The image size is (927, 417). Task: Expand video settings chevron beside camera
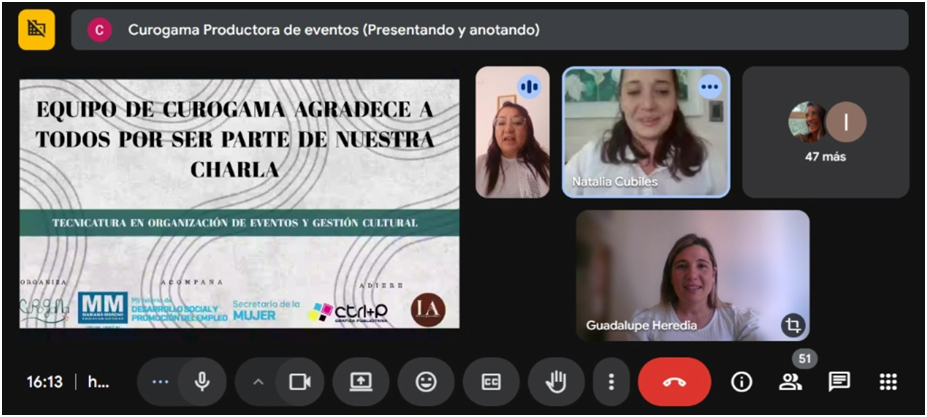[x=258, y=382]
